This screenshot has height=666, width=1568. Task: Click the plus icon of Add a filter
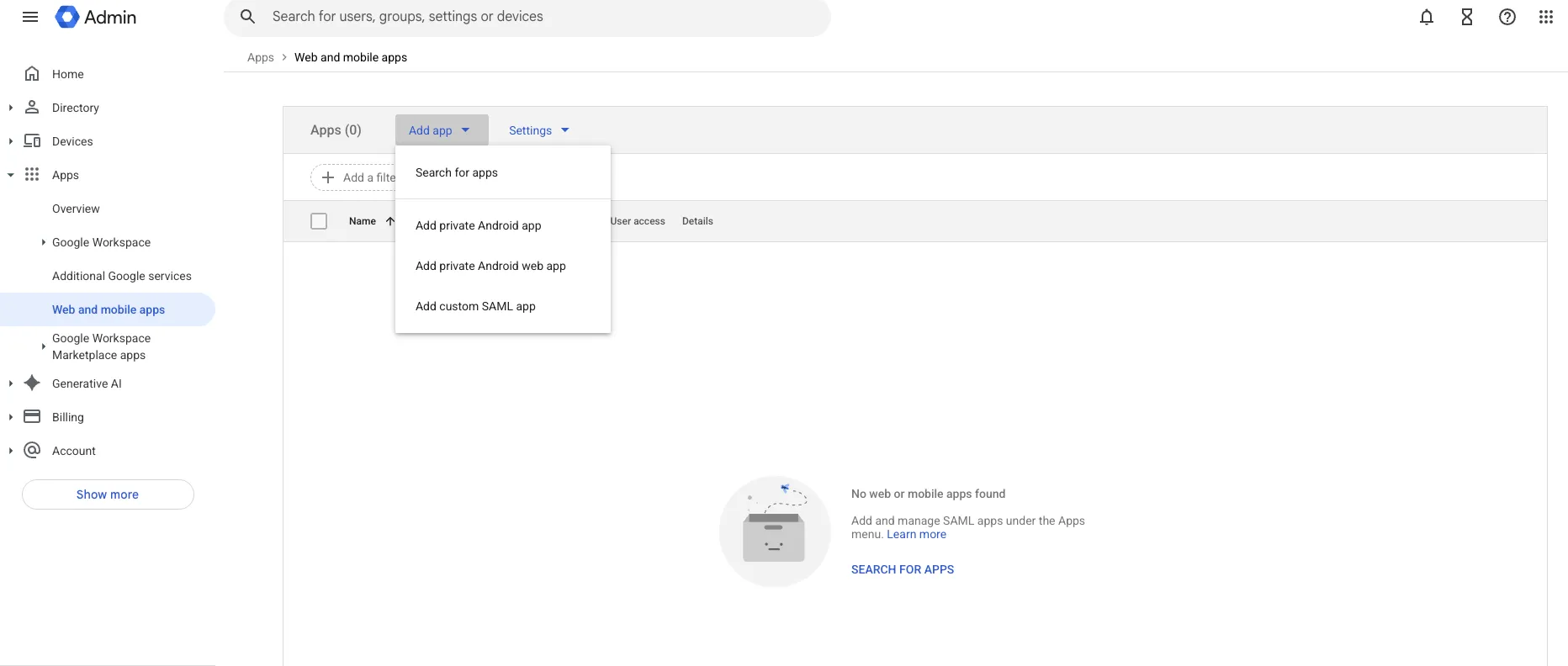coord(328,177)
